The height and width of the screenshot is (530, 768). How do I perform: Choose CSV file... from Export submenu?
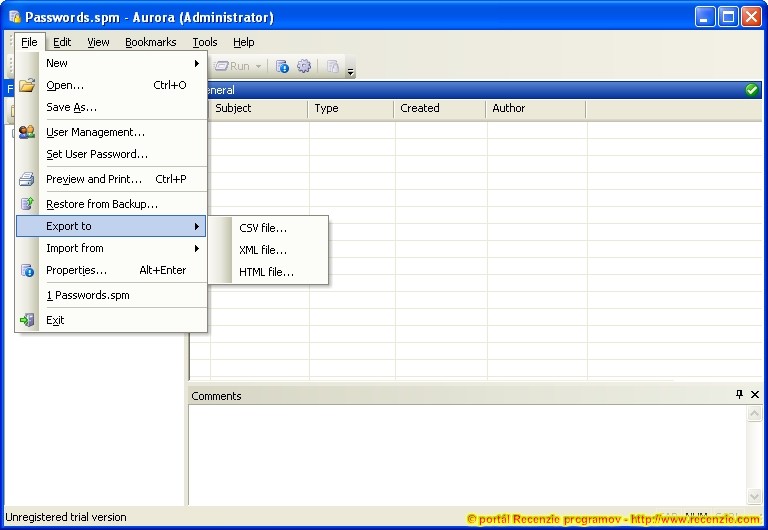click(263, 228)
